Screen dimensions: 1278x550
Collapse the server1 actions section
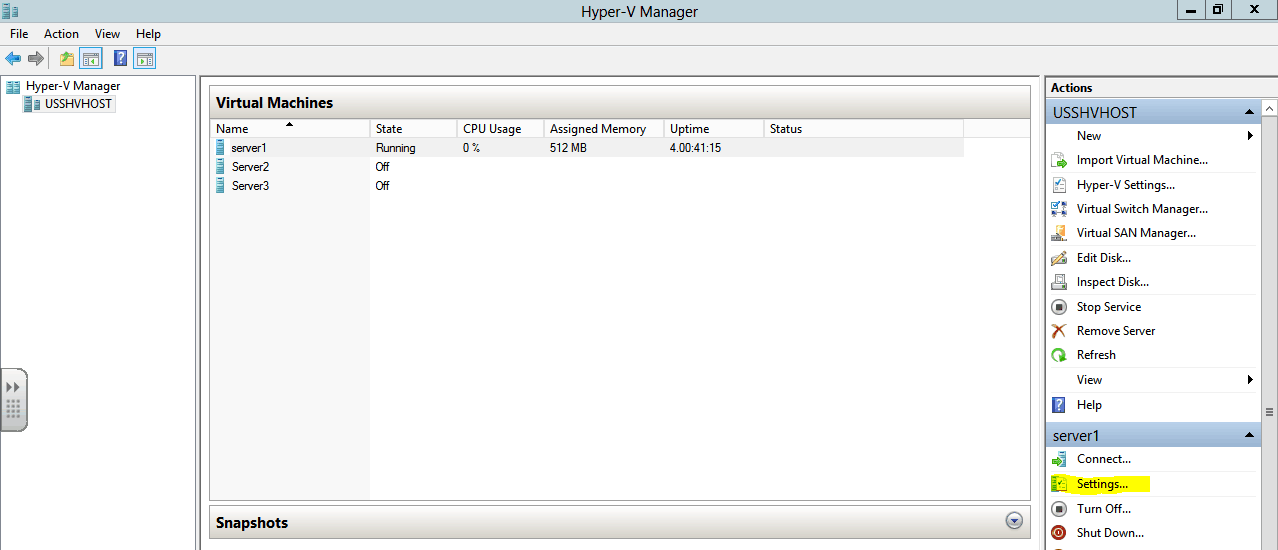coord(1249,435)
